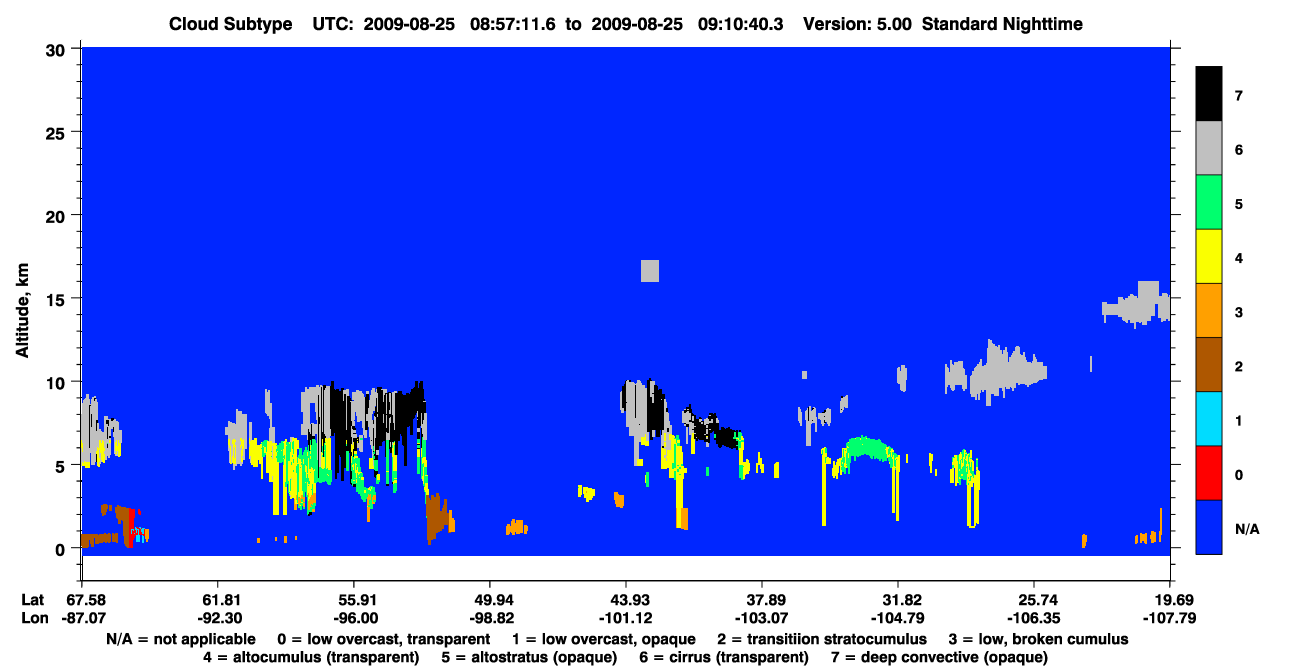Click legend text '5 = altostratus (opaque)'
This screenshot has width=1300, height=667.
point(532,657)
